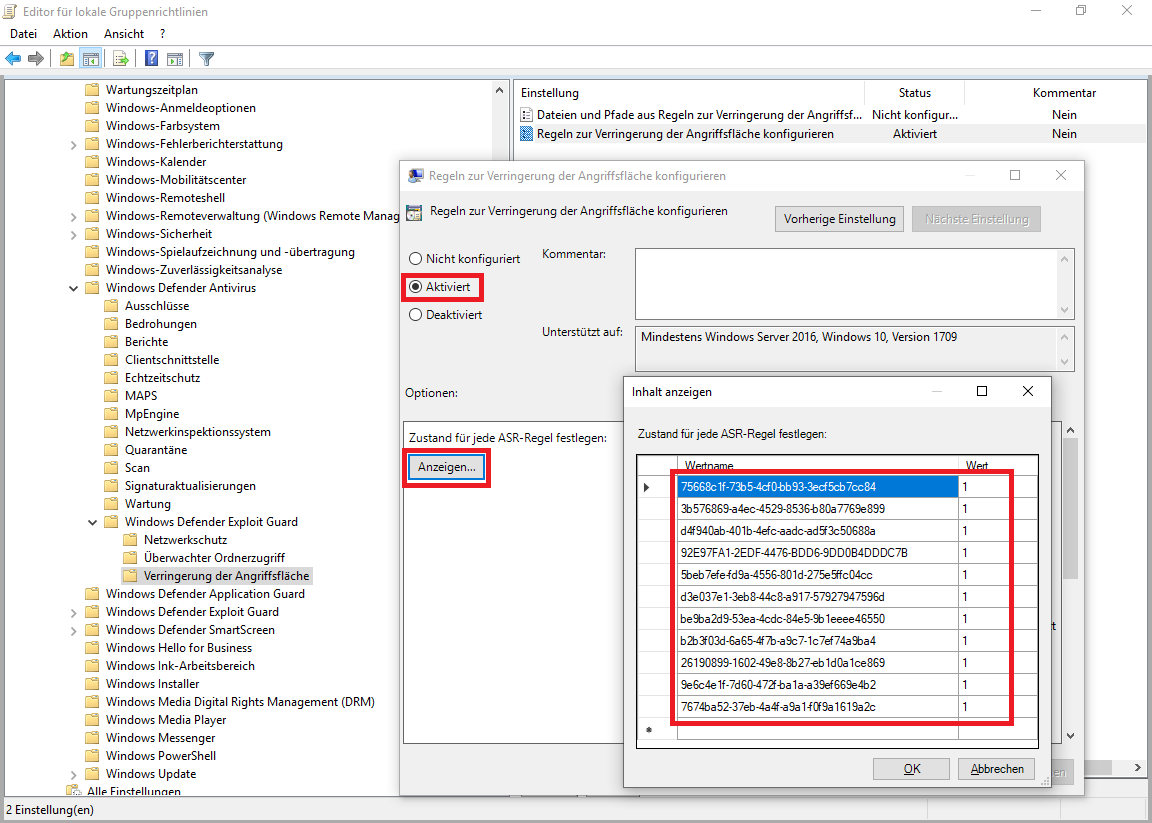
Task: Toggle the action pane toolbar icon
Action: coord(175,59)
